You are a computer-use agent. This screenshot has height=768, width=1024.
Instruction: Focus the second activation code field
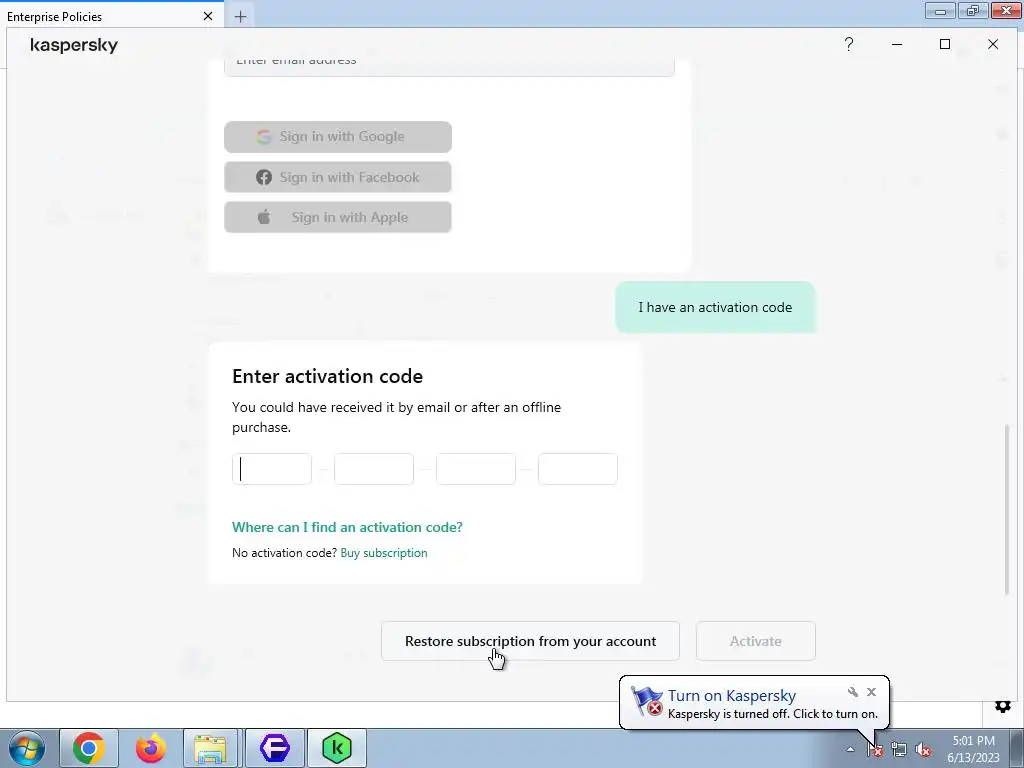coord(374,469)
